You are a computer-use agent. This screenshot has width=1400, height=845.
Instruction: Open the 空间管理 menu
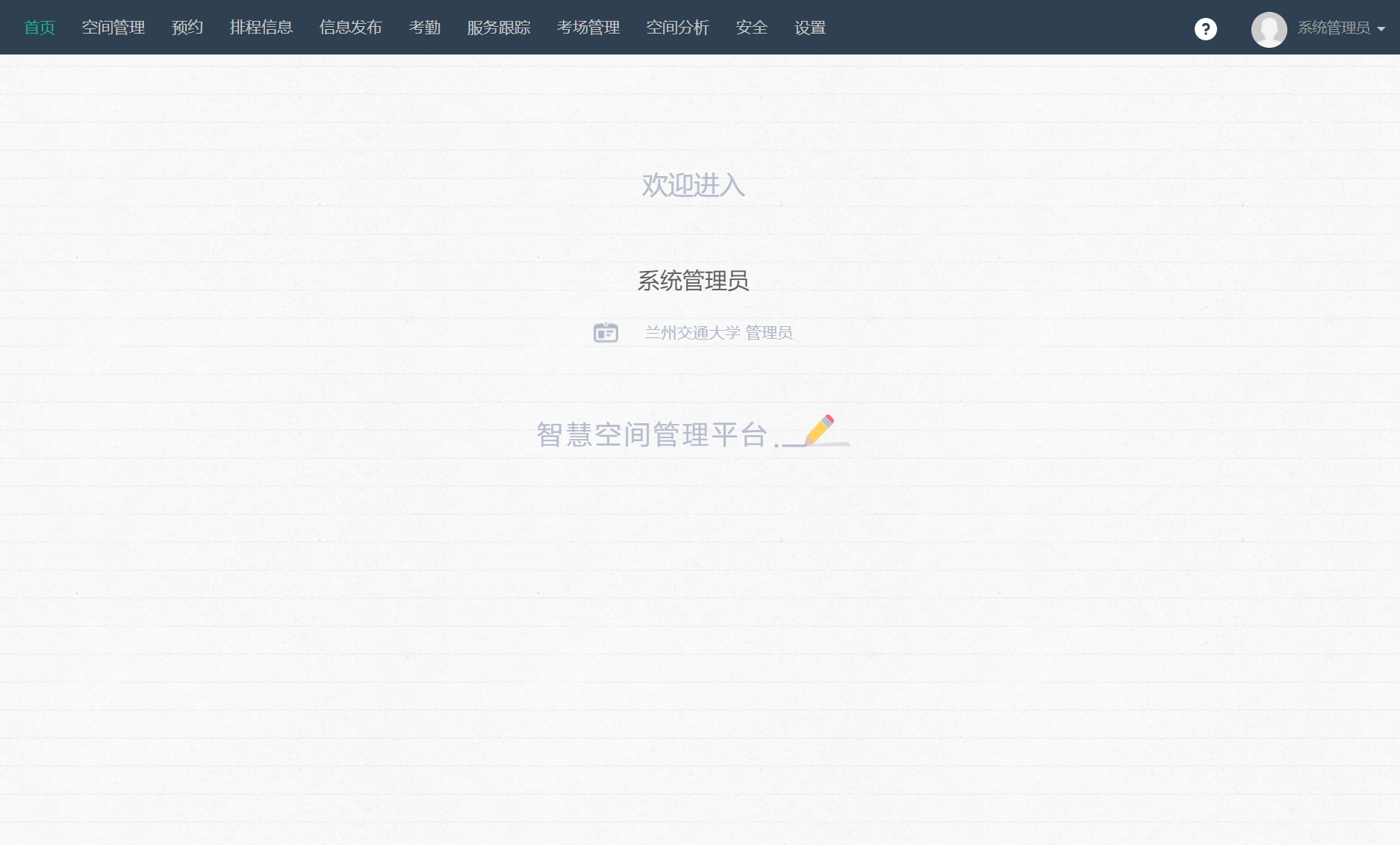click(113, 28)
